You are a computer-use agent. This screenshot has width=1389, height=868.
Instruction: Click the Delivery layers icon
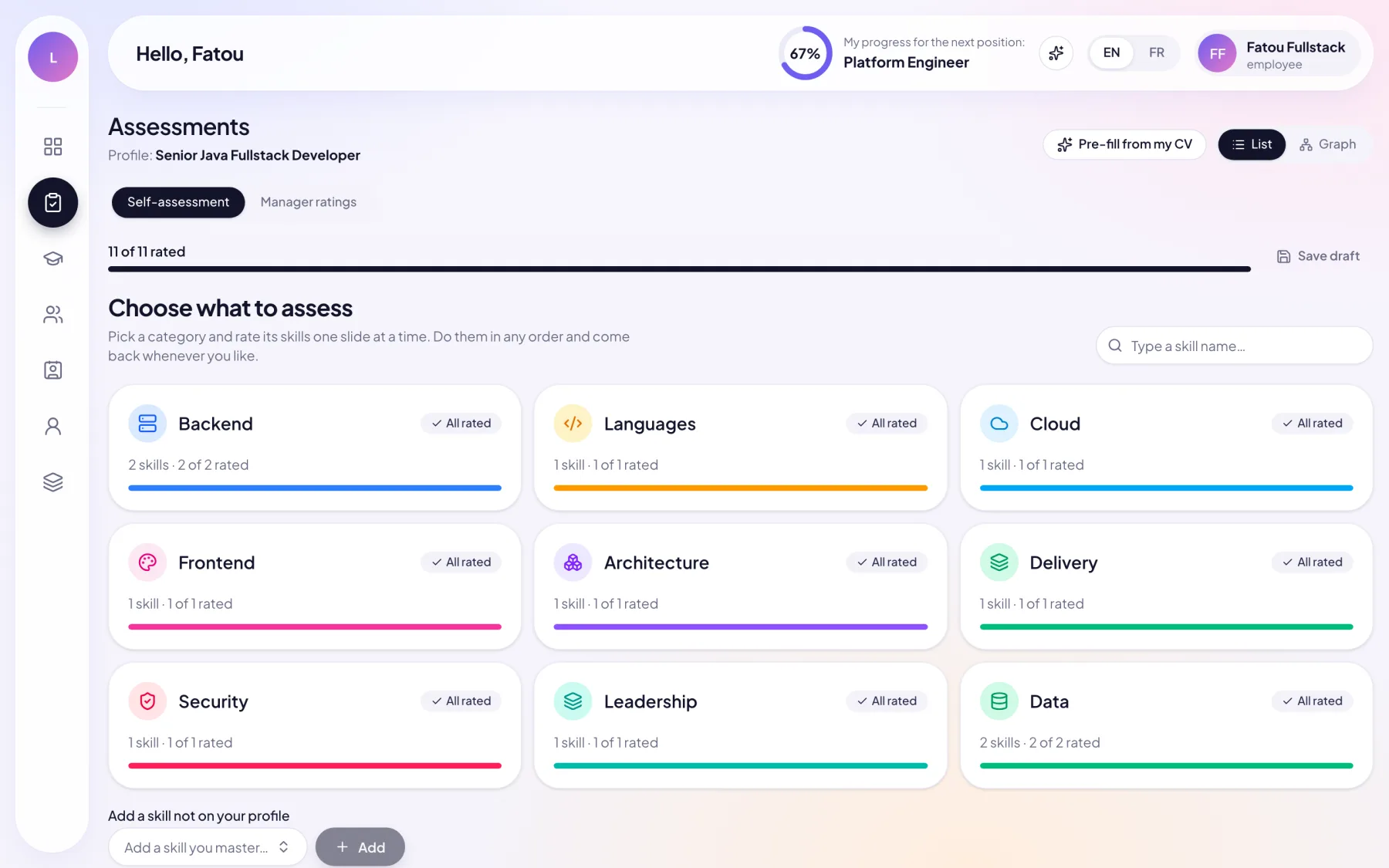tap(999, 562)
